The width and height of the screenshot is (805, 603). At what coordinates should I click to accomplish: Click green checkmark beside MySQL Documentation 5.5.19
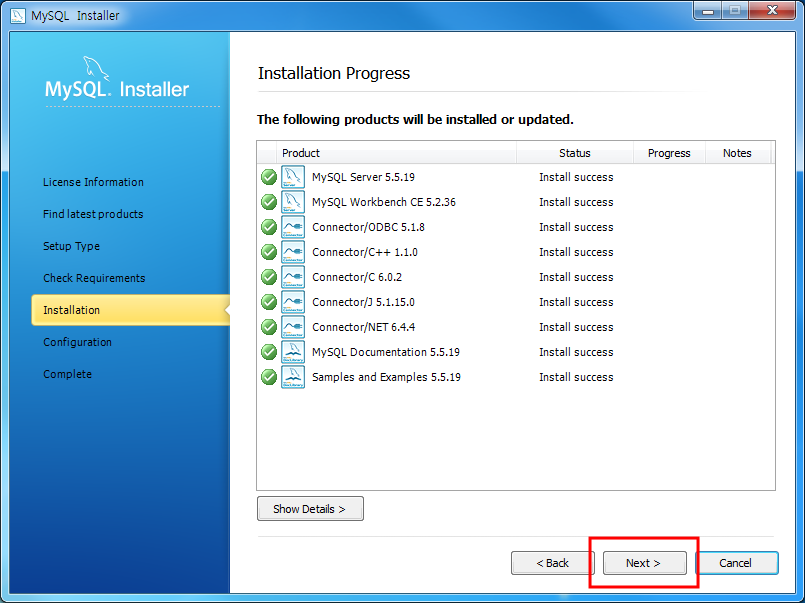pyautogui.click(x=269, y=352)
